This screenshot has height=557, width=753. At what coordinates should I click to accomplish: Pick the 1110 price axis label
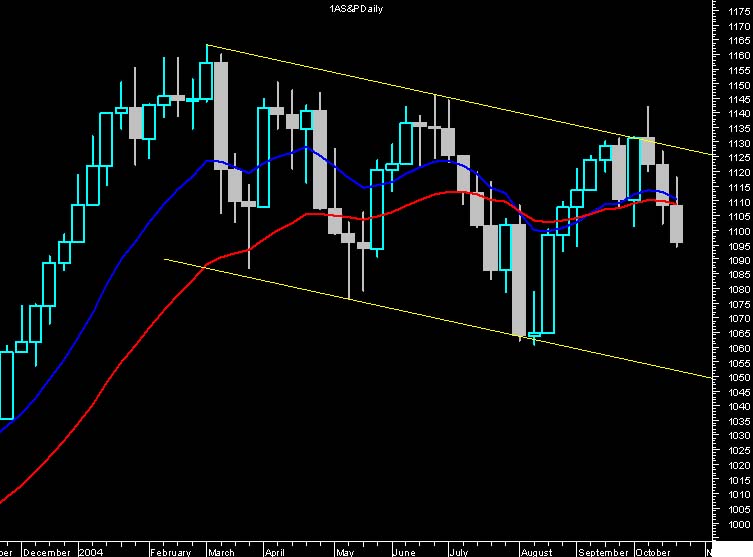point(739,202)
